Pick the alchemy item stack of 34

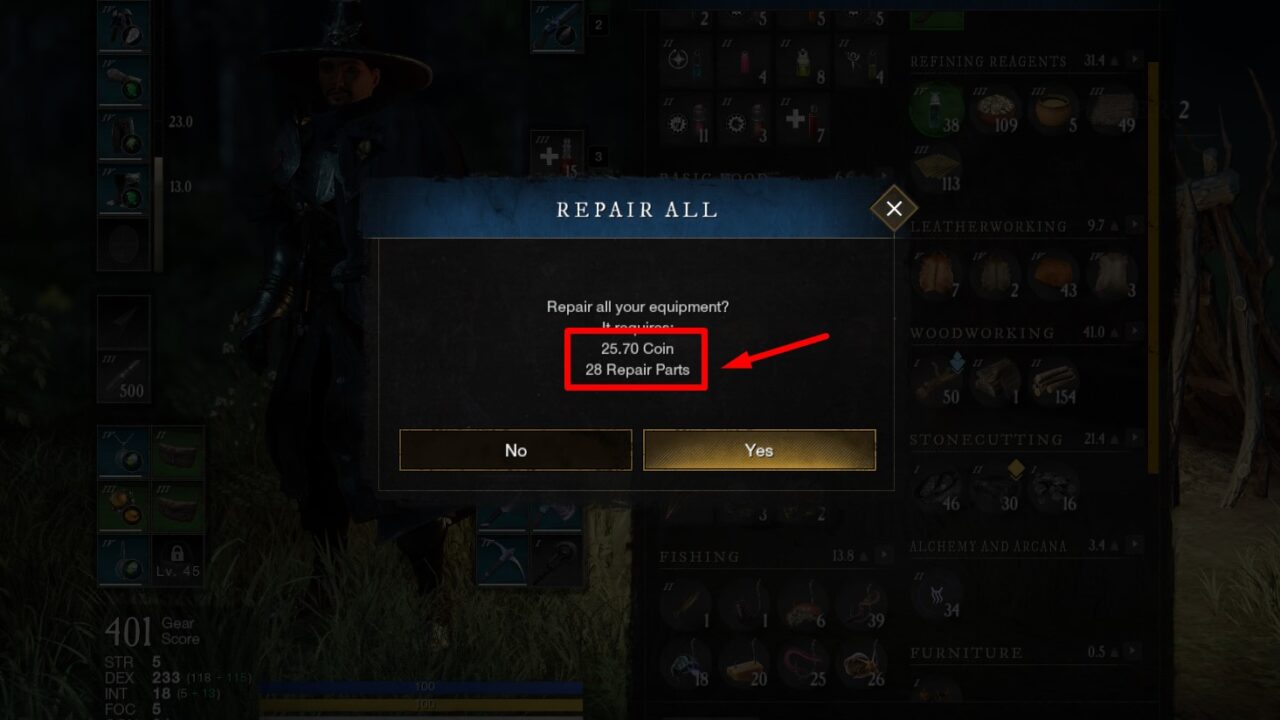pyautogui.click(x=936, y=594)
